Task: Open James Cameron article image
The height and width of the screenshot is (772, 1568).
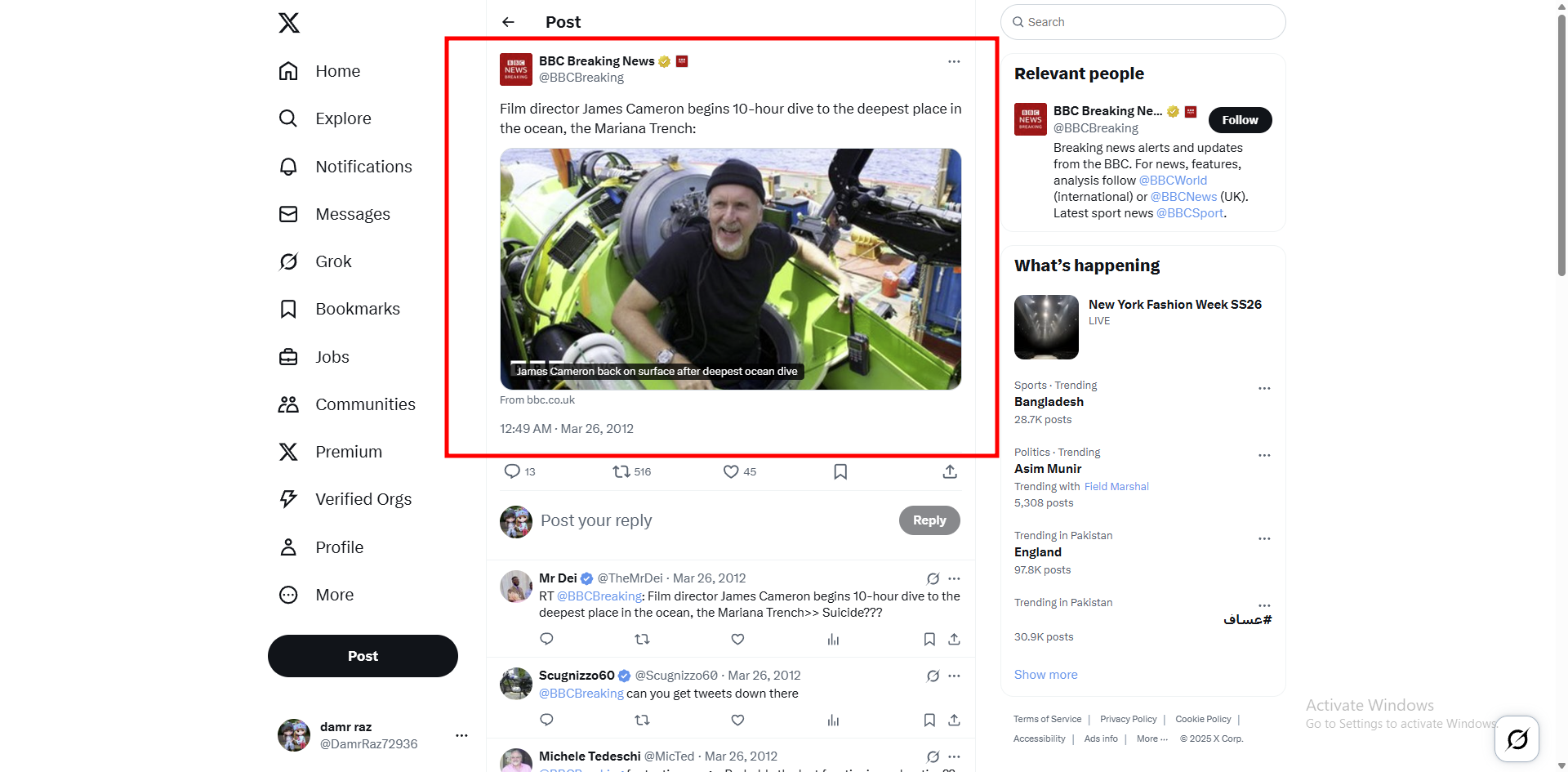Action: tap(730, 269)
